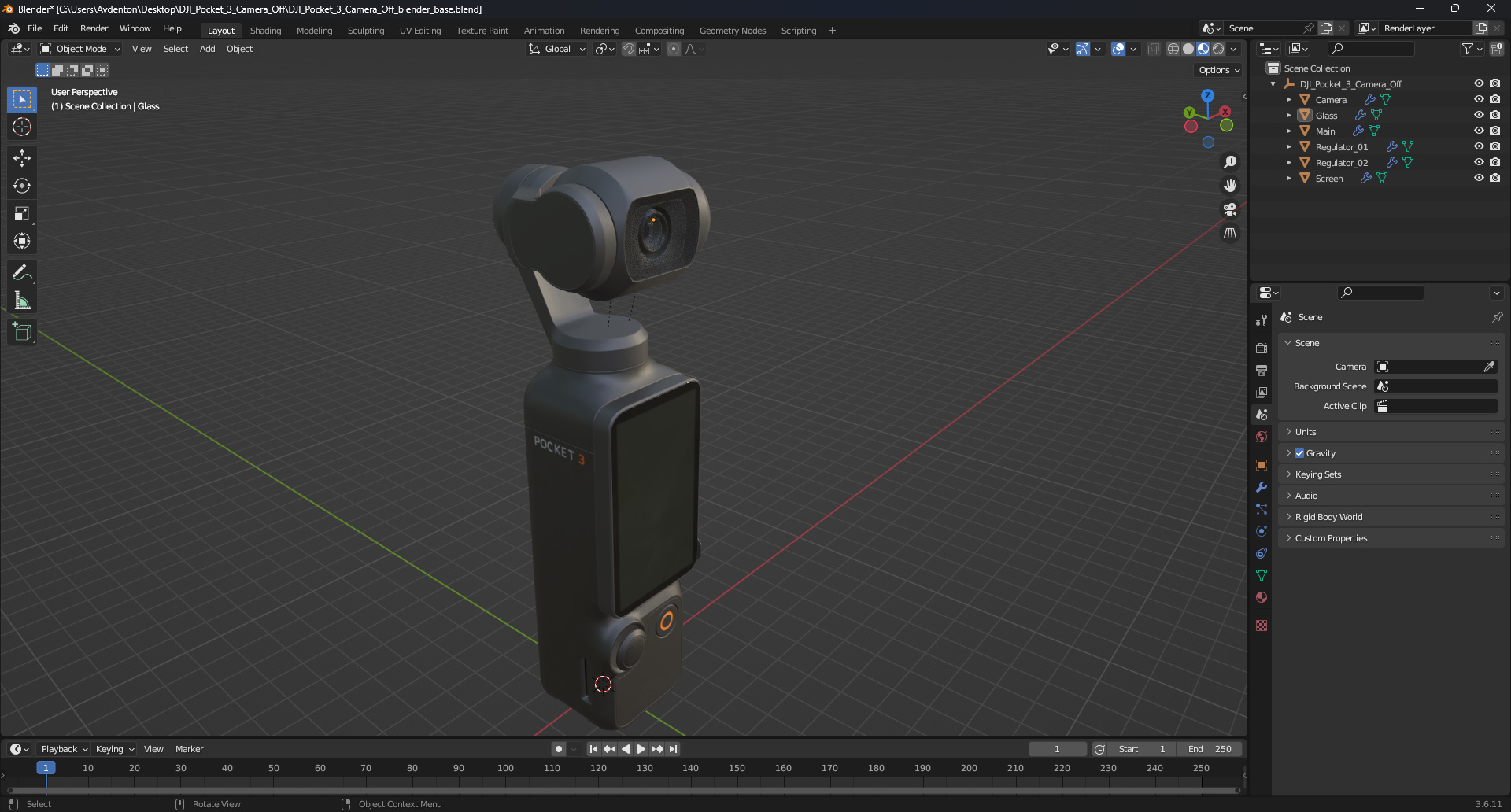Open the Tool properties tab
This screenshot has width=1511, height=812.
(x=1262, y=320)
